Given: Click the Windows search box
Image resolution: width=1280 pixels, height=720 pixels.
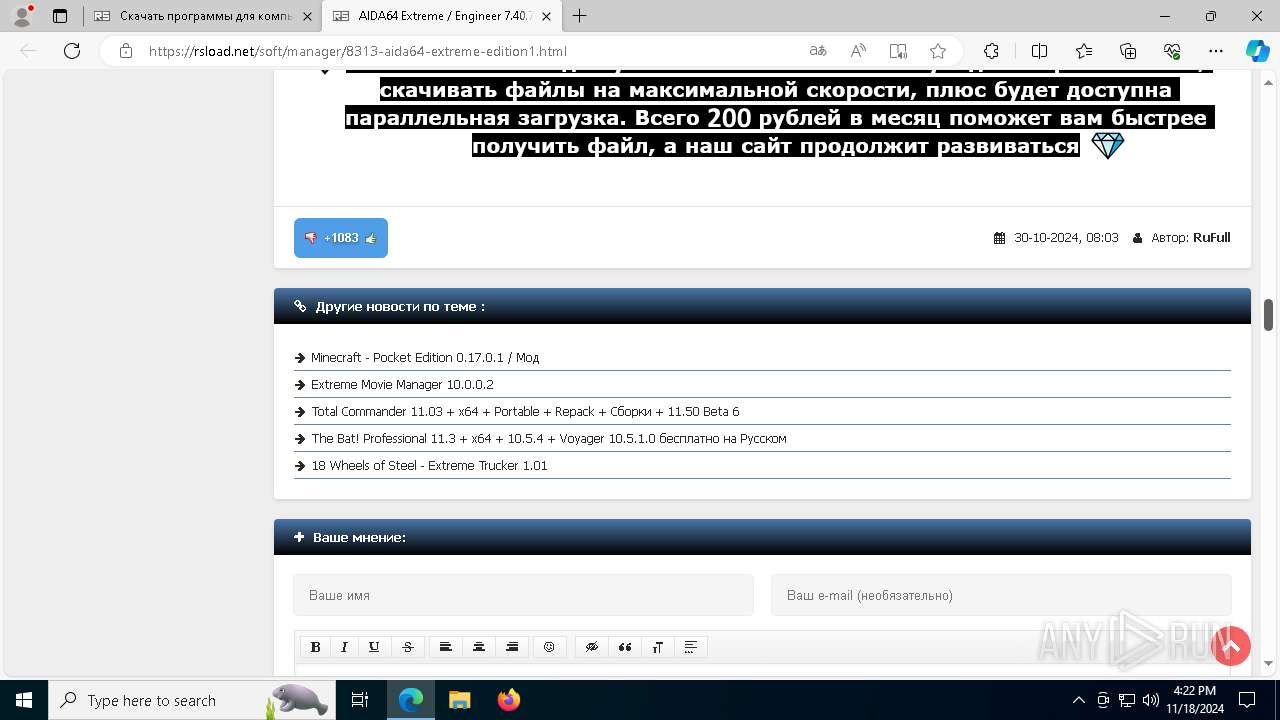Looking at the screenshot, I should (x=190, y=700).
